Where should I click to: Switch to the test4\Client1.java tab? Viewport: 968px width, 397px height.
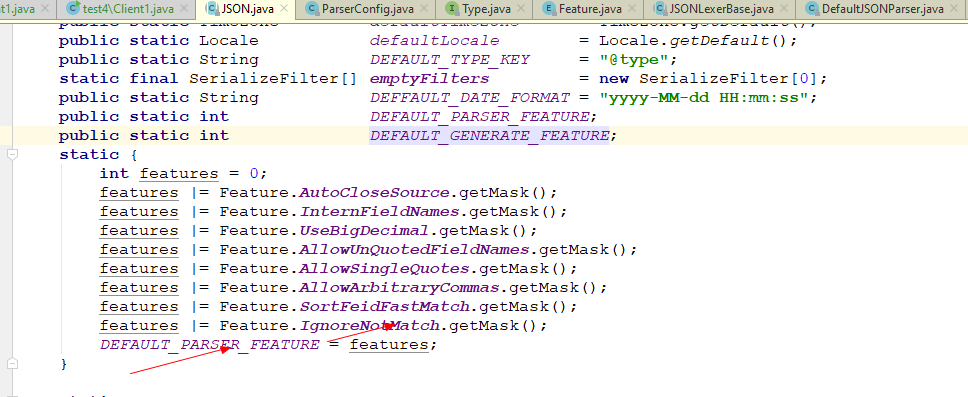click(x=128, y=9)
